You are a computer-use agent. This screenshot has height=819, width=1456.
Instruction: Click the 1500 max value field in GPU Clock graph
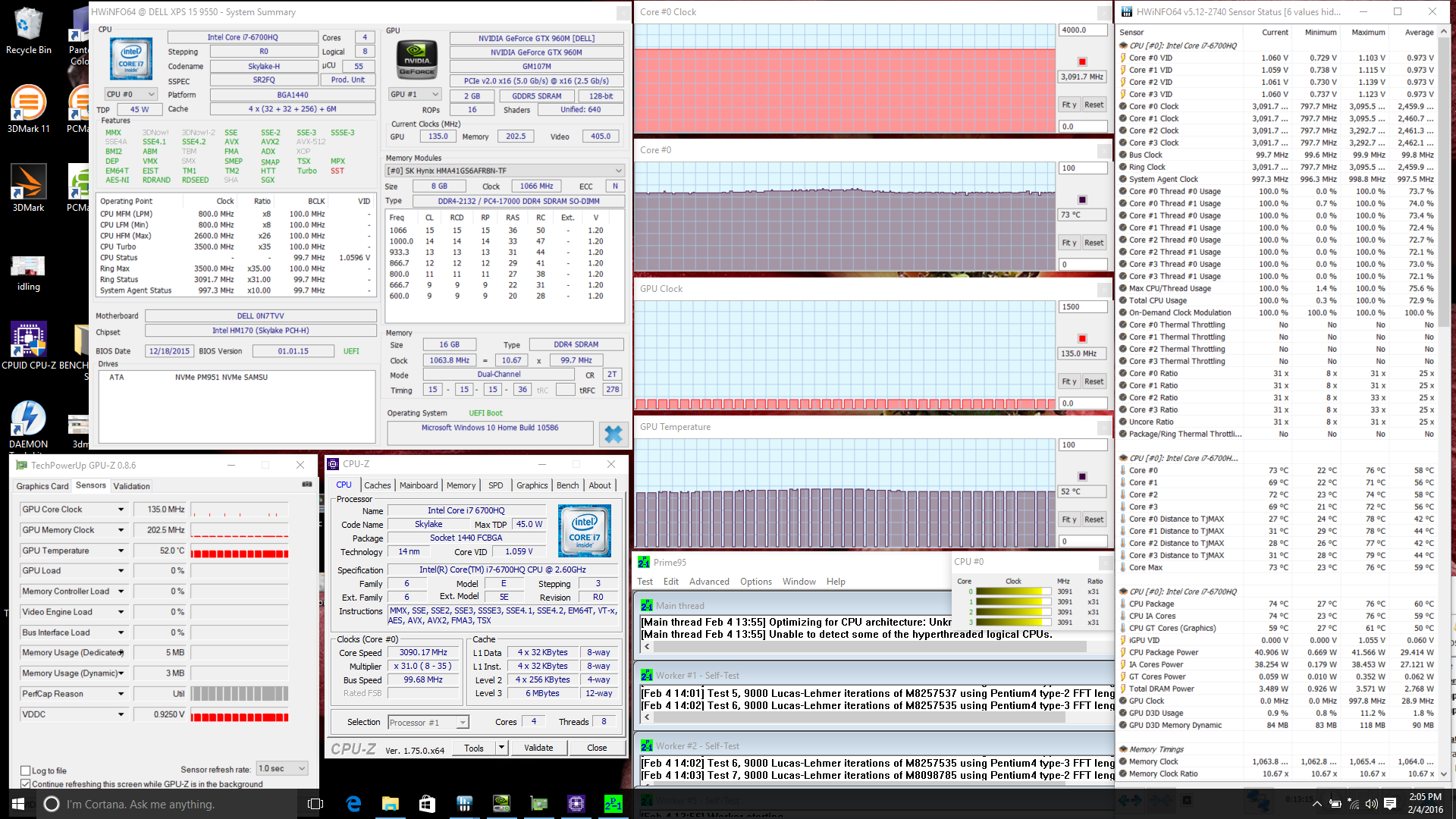(x=1083, y=307)
